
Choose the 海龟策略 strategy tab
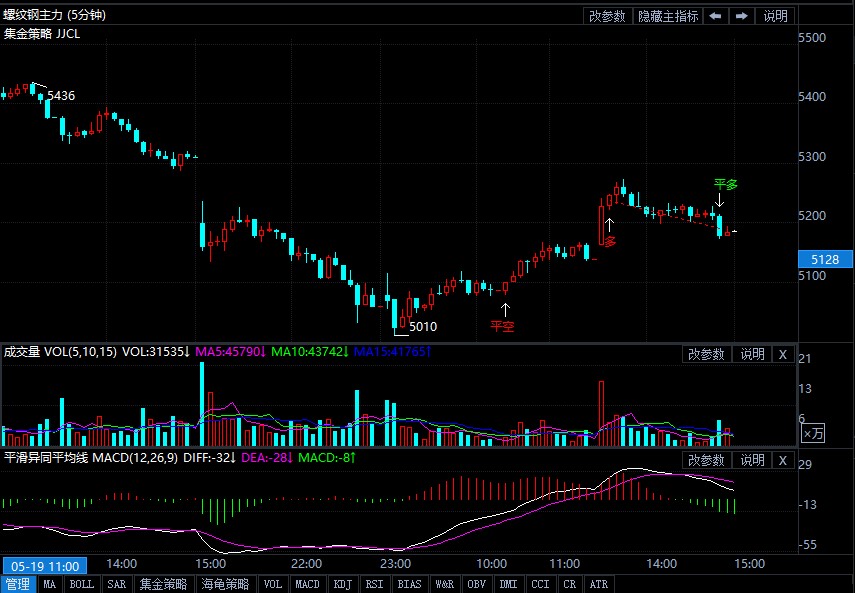(225, 584)
